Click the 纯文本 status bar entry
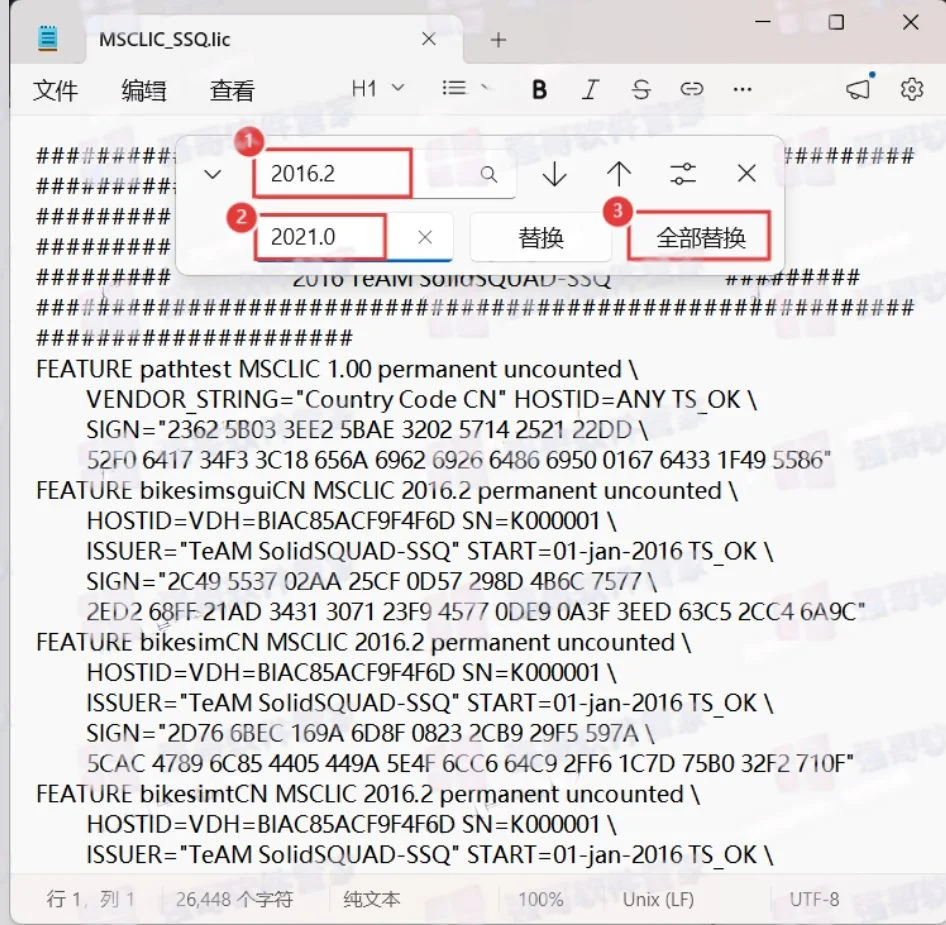The width and height of the screenshot is (946, 925). click(372, 899)
